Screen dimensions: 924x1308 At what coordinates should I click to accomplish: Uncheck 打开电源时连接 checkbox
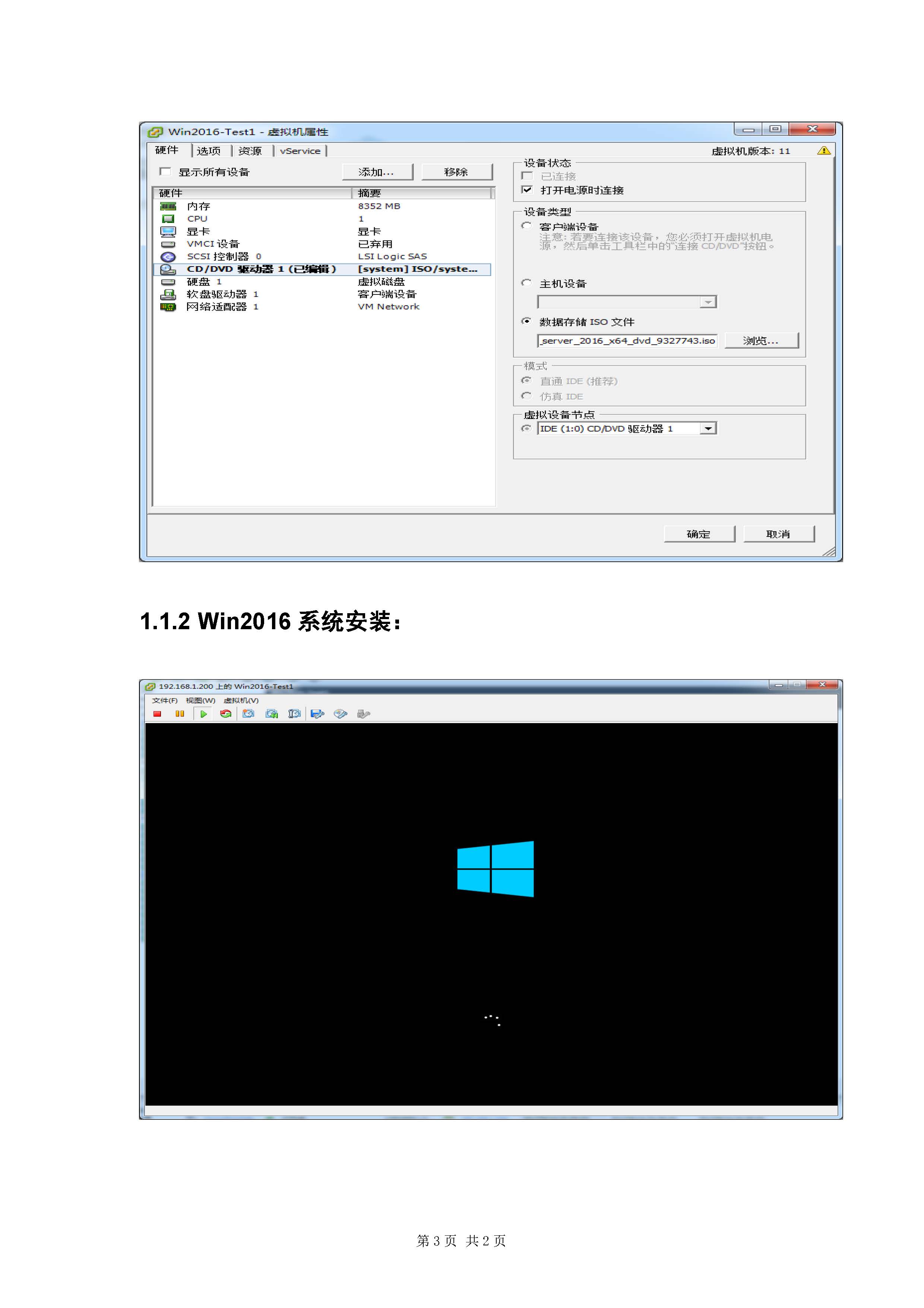pos(527,190)
